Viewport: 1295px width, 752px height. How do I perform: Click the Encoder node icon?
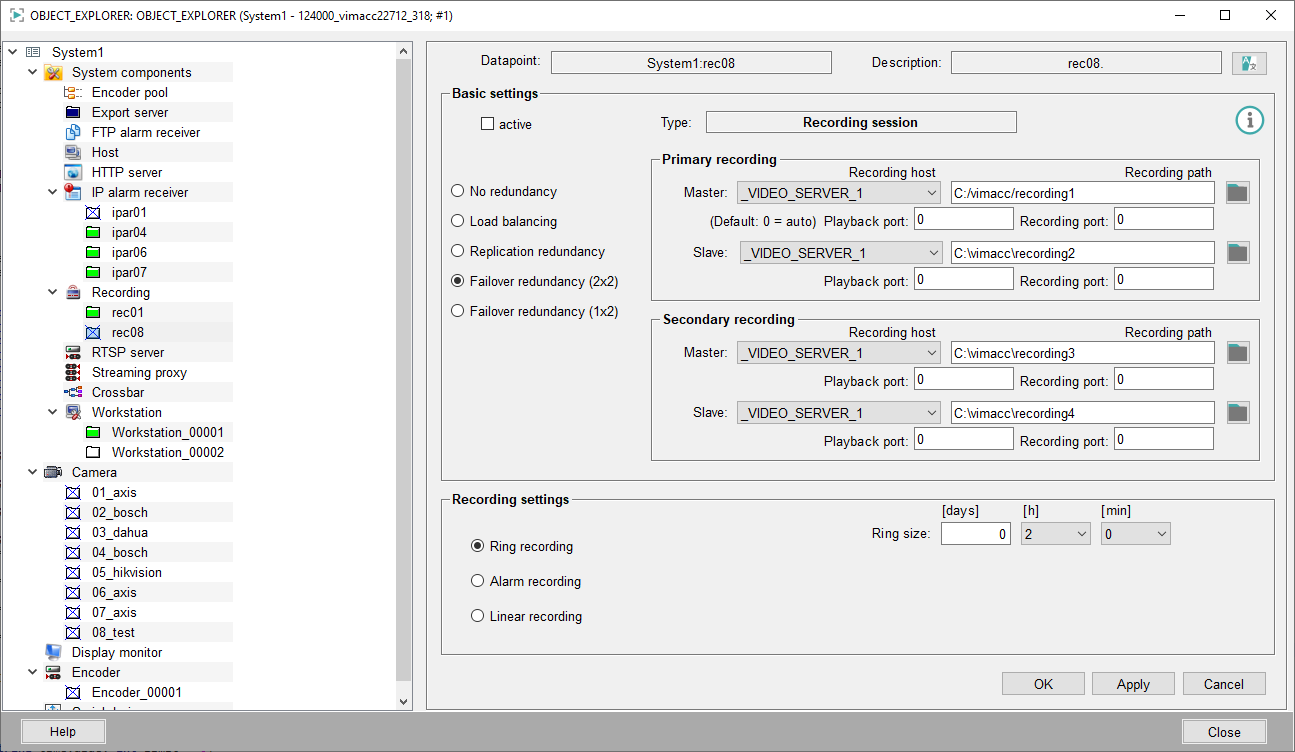53,672
